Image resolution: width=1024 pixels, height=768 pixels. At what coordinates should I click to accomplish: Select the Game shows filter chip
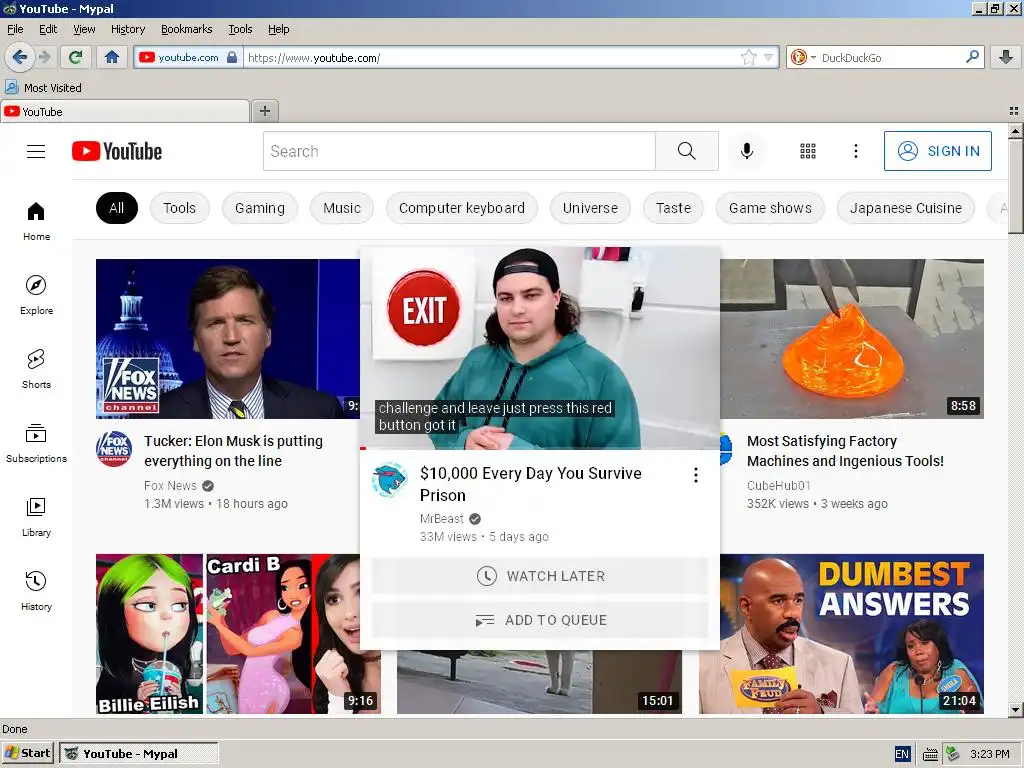click(x=770, y=208)
